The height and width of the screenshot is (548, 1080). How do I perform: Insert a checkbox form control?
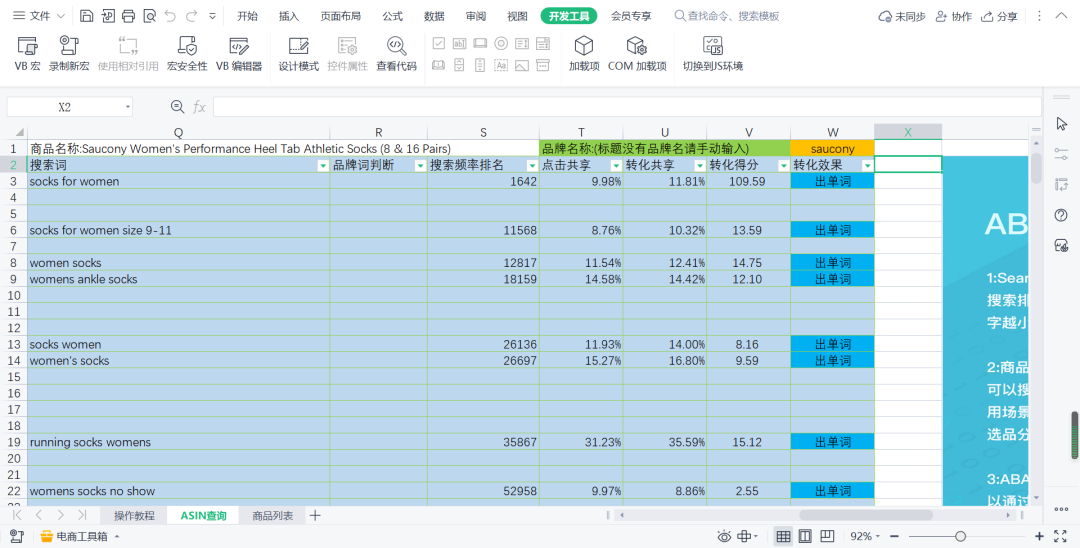[x=438, y=44]
